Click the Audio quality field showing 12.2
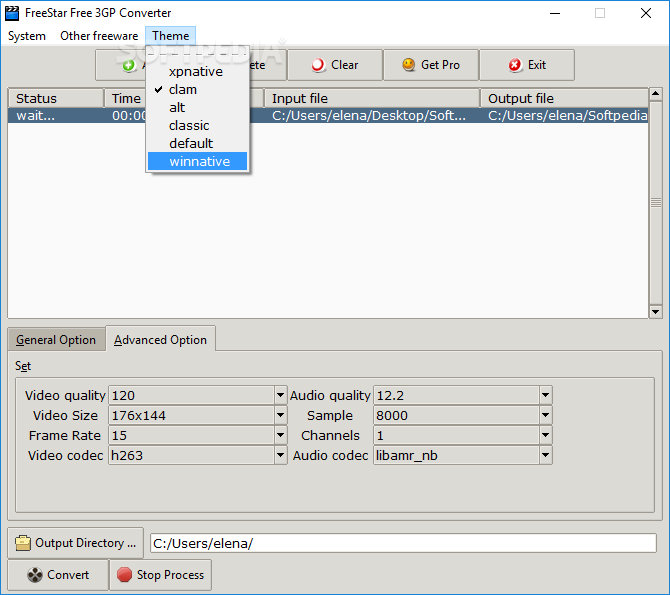 click(x=456, y=395)
